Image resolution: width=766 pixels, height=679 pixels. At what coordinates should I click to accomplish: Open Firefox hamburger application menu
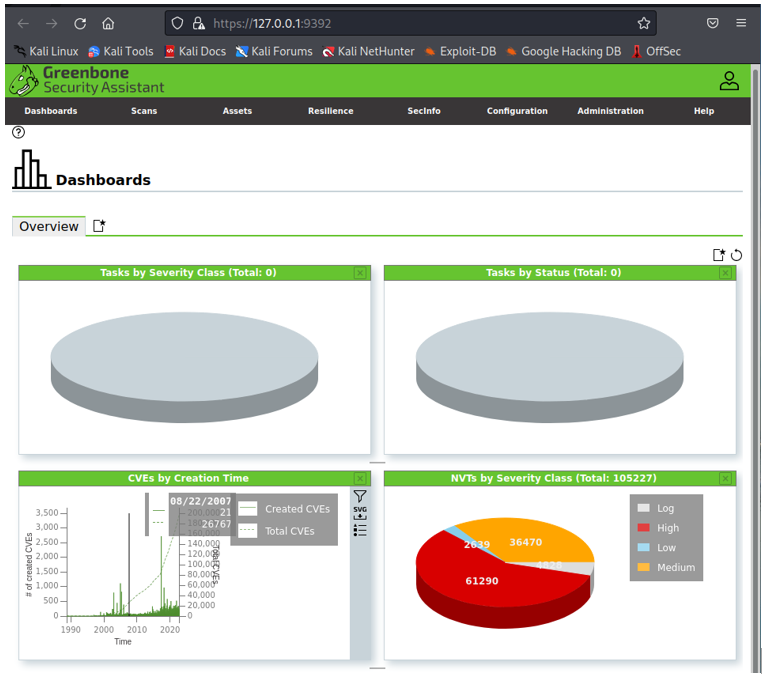coord(741,23)
